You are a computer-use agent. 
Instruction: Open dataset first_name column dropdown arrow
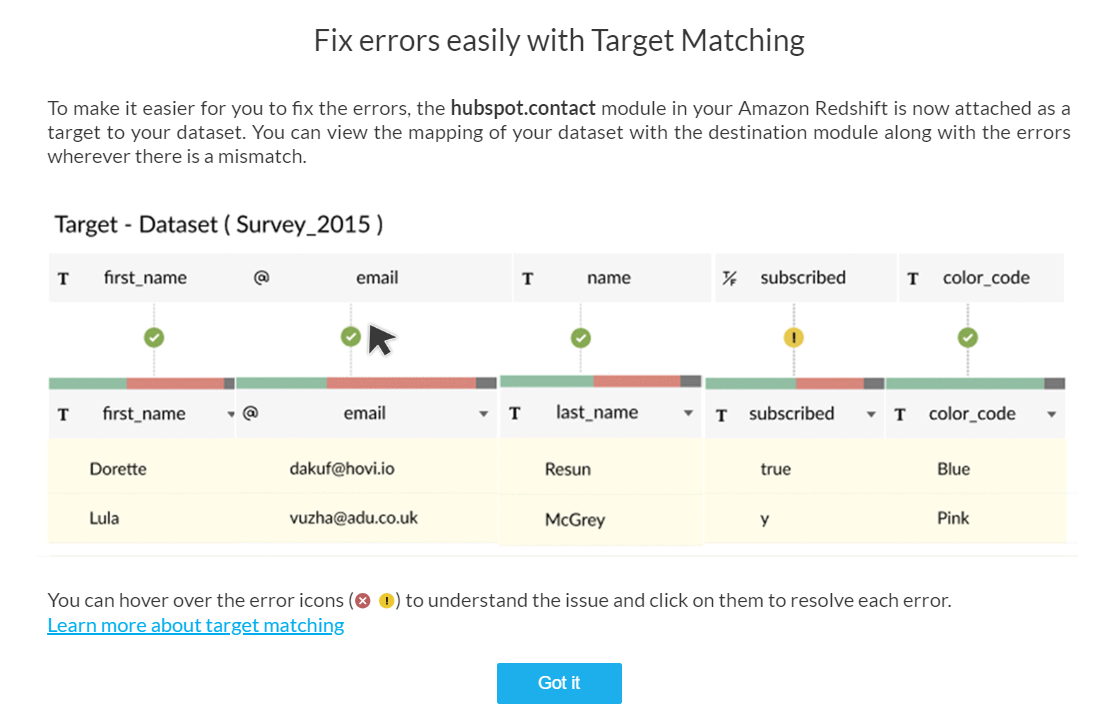(230, 414)
